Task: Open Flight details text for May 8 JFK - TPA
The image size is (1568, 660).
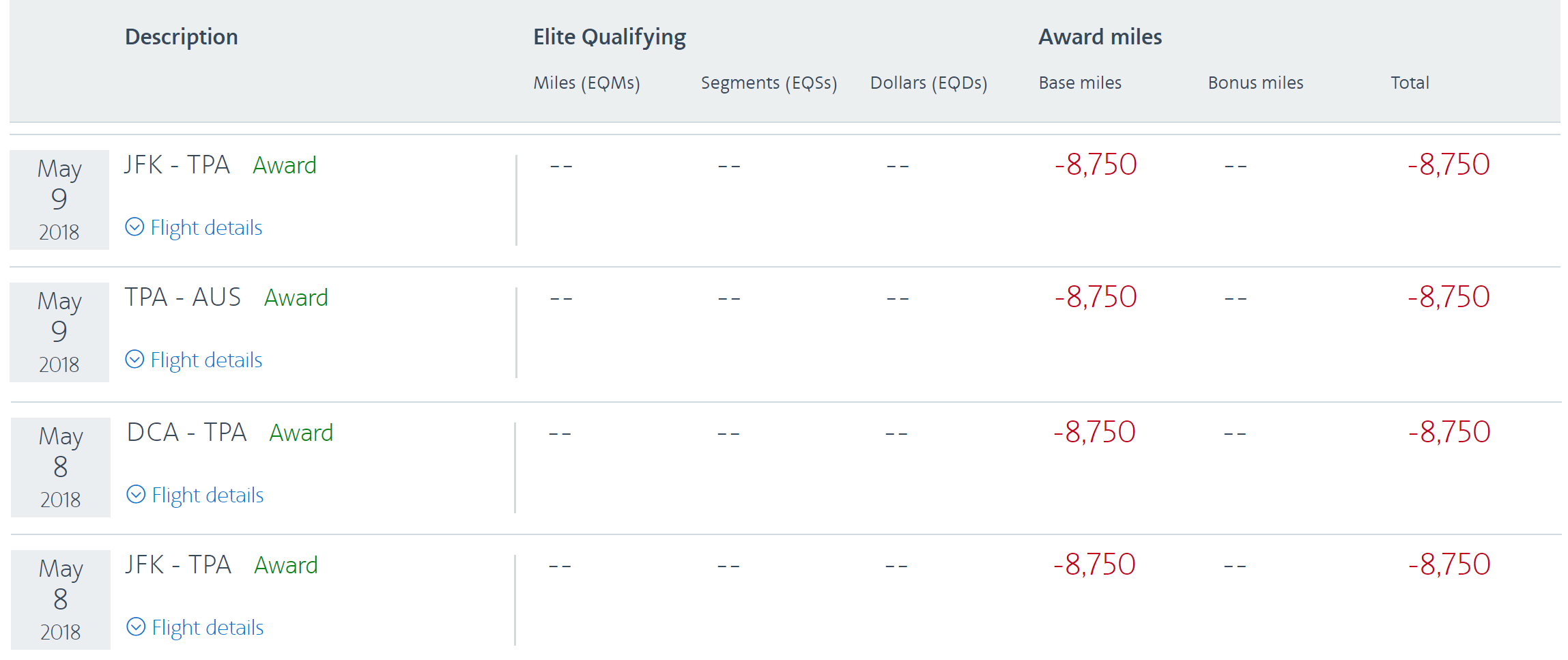Action: pyautogui.click(x=208, y=627)
